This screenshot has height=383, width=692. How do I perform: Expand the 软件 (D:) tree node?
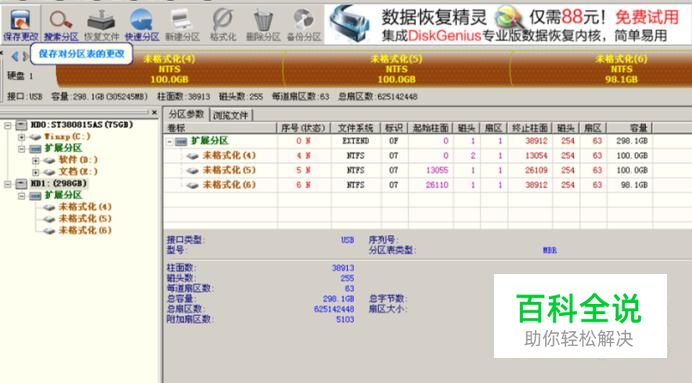(x=35, y=160)
